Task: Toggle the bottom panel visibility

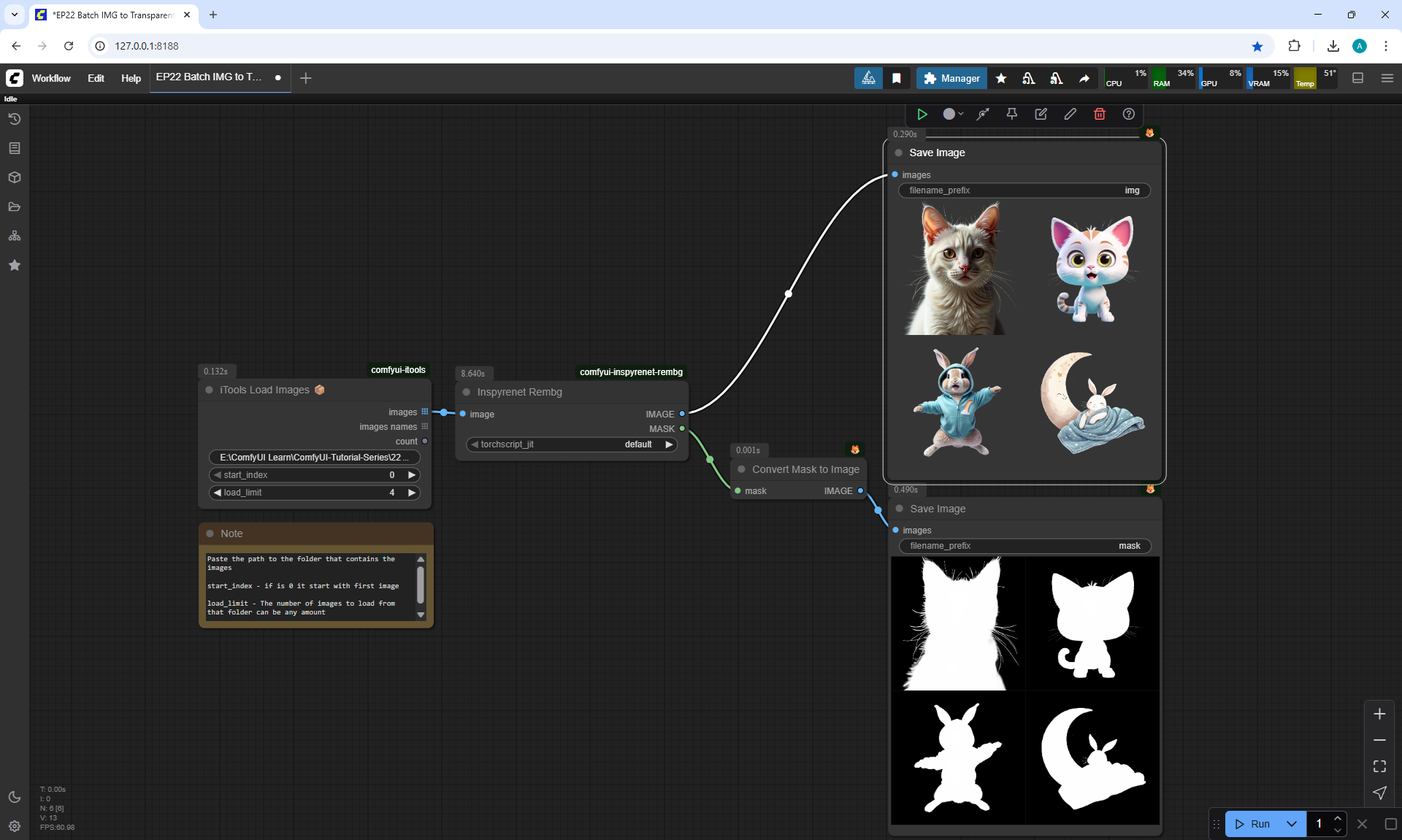Action: (x=1357, y=78)
